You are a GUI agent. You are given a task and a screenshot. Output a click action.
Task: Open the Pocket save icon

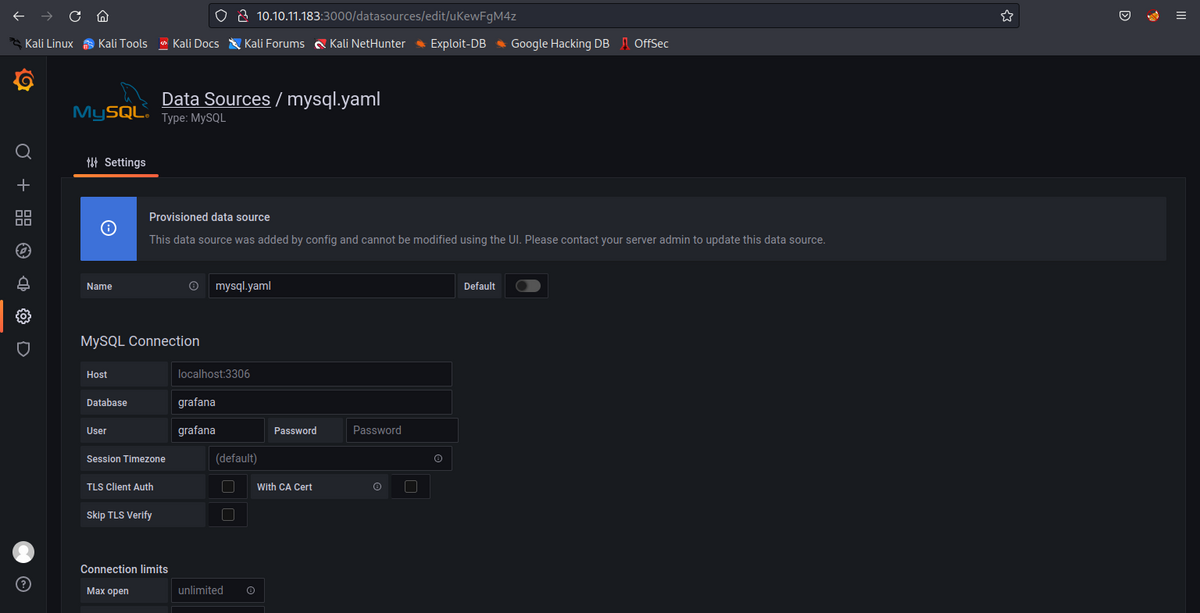1125,16
